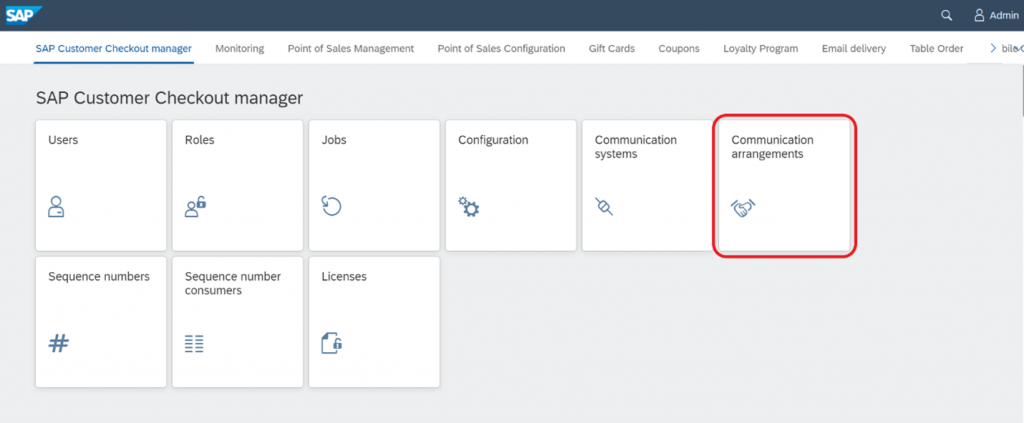1024x423 pixels.
Task: Open the Configuration tile title
Action: (493, 140)
